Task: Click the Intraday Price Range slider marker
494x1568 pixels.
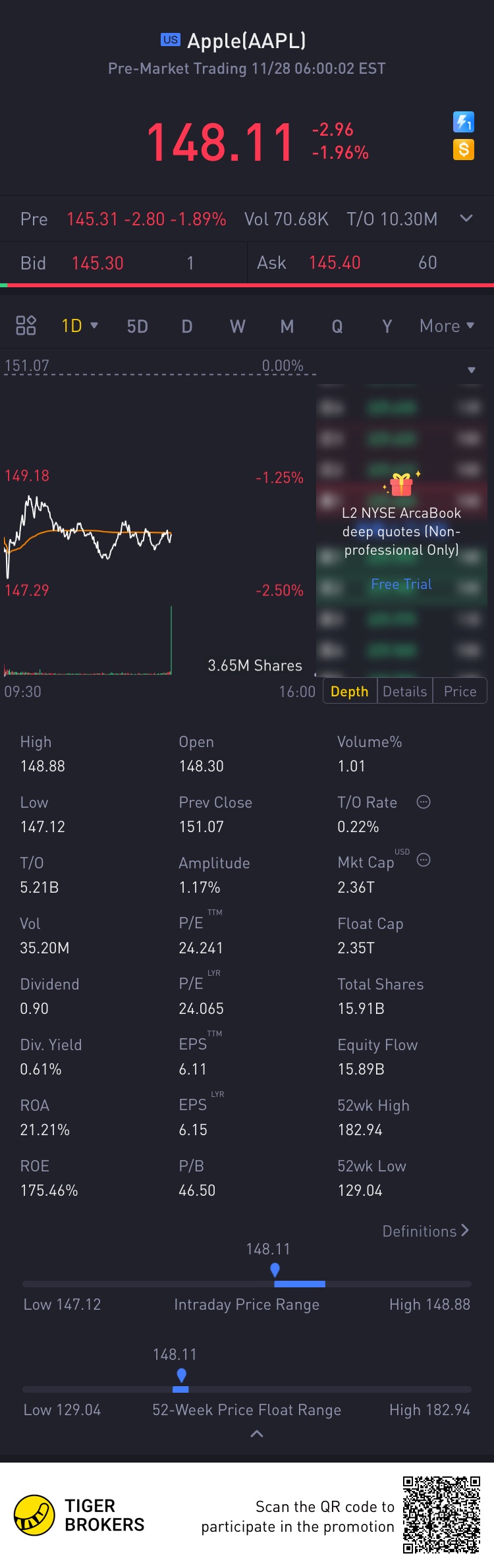Action: click(275, 1269)
